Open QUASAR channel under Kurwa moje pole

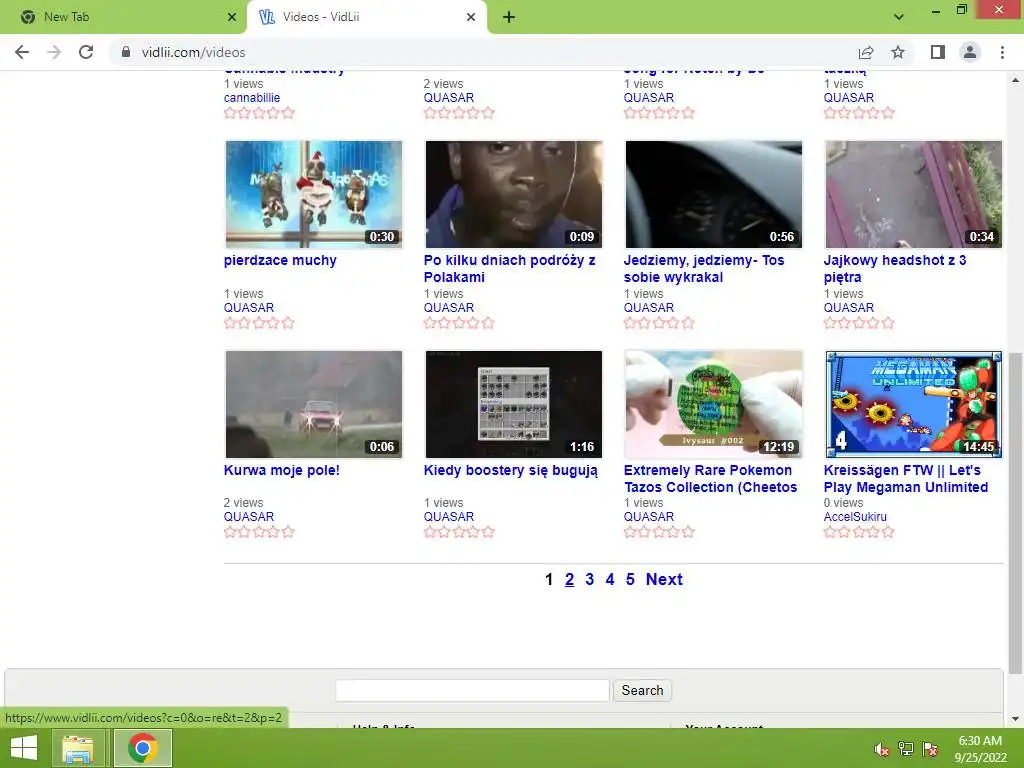coord(248,517)
